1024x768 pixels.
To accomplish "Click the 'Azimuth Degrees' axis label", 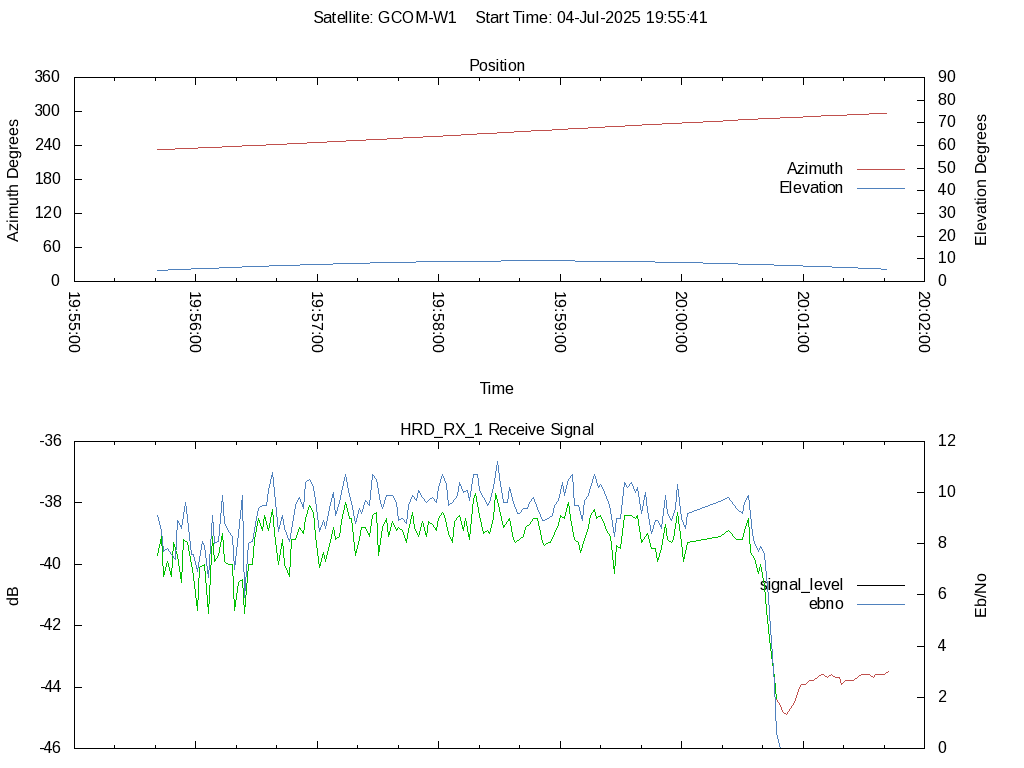I will [x=13, y=180].
